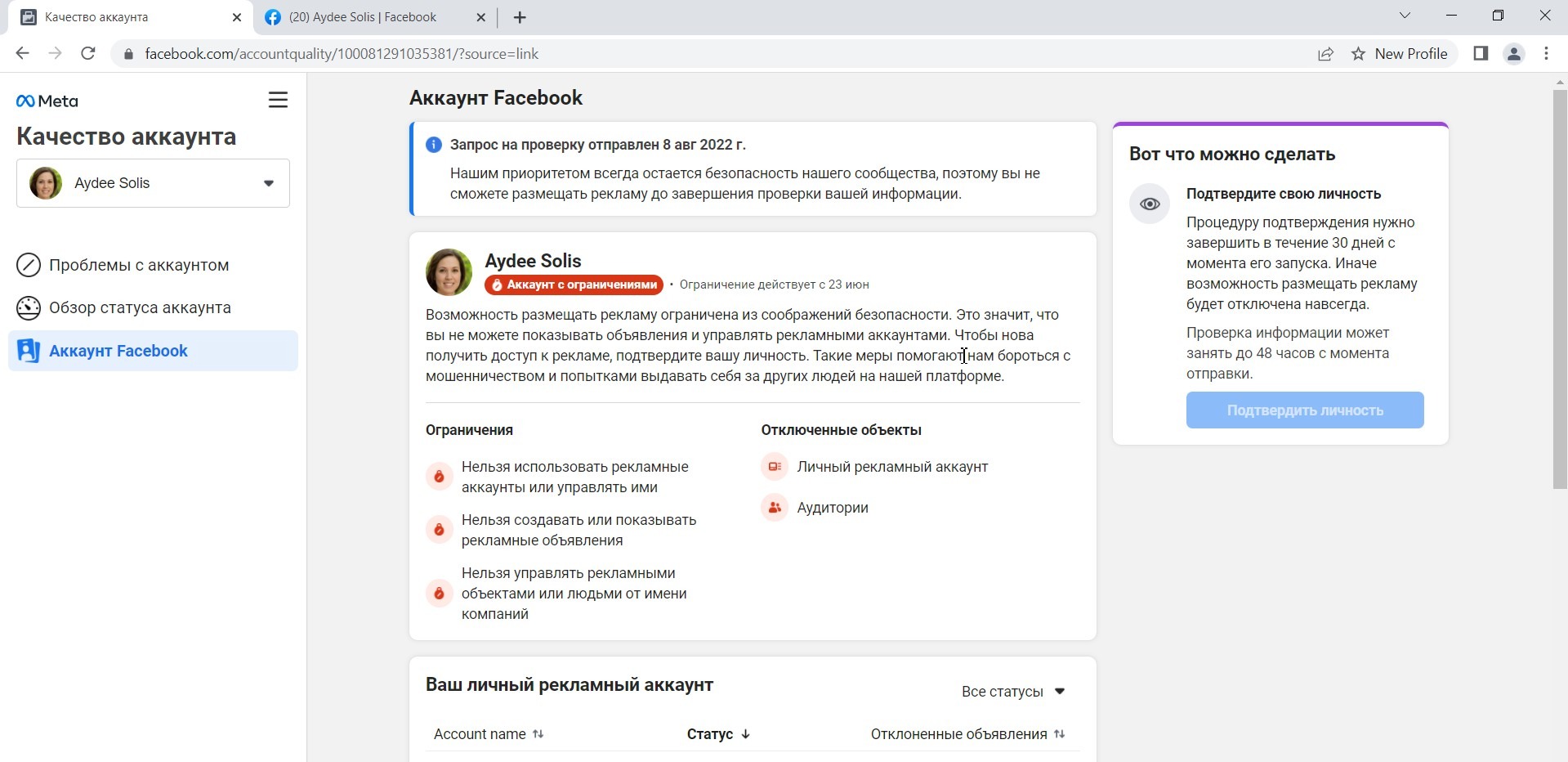Go back with the browser back arrow
Image resolution: width=1568 pixels, height=762 pixels.
click(x=22, y=54)
